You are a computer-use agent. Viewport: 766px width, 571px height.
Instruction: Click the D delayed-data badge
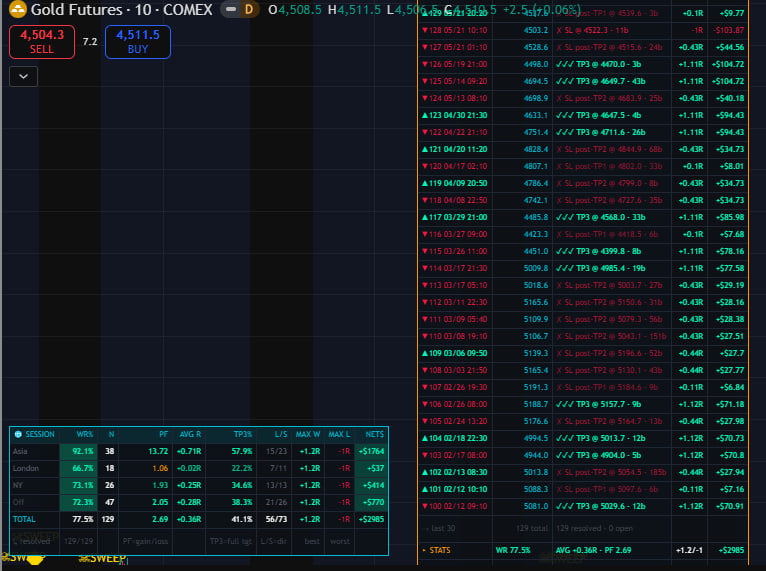[x=249, y=9]
